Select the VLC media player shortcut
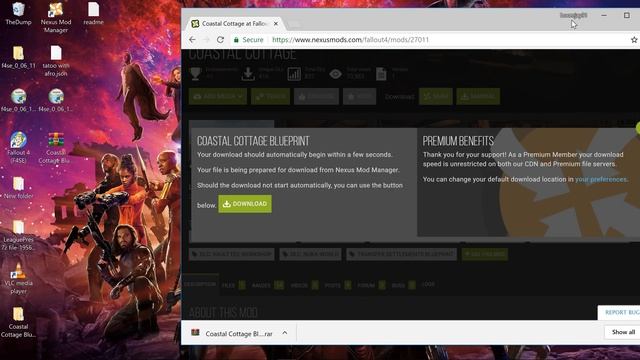The height and width of the screenshot is (360, 640). click(x=18, y=278)
